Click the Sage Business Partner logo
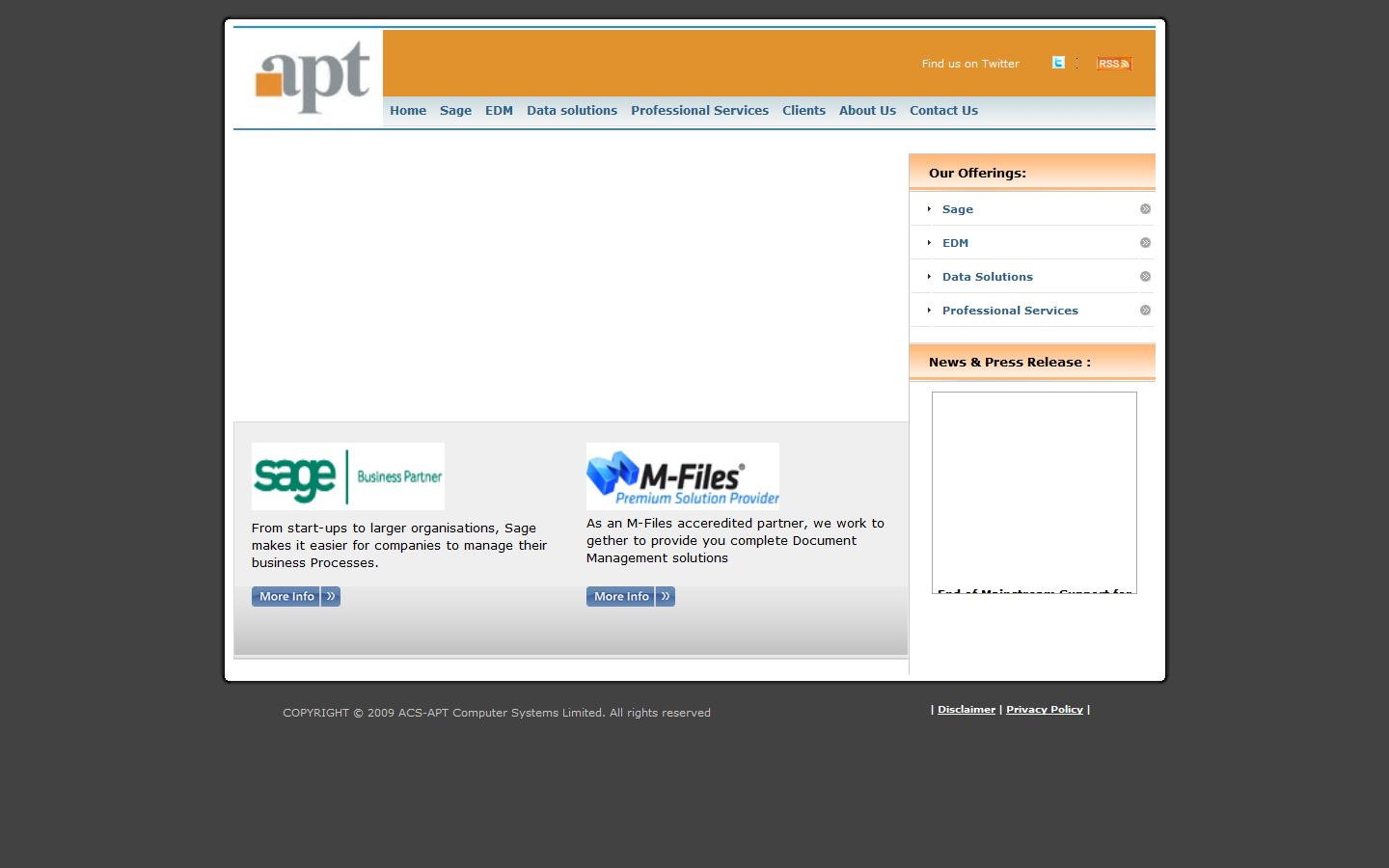The height and width of the screenshot is (868, 1389). click(x=347, y=475)
